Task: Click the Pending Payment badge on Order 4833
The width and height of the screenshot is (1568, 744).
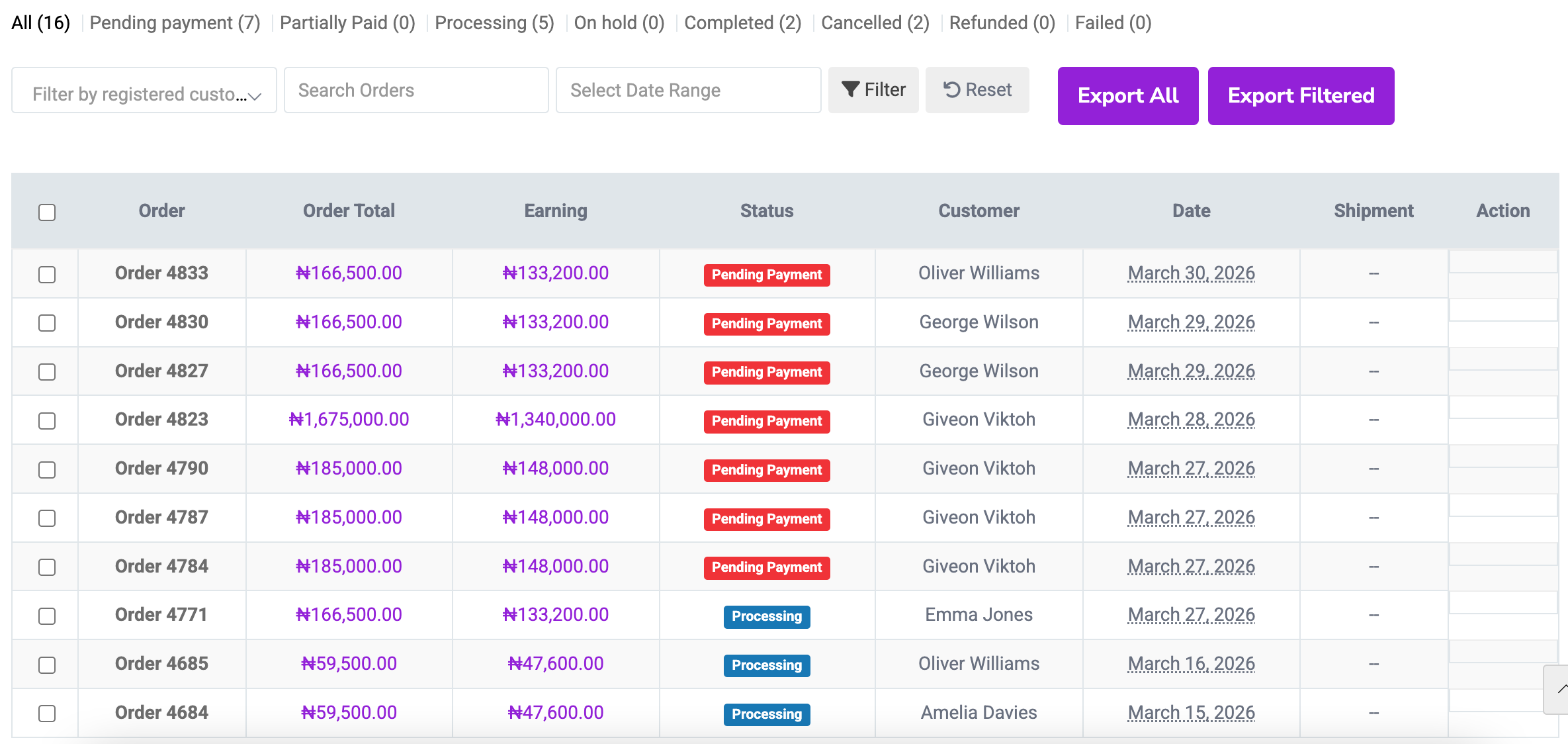Action: pyautogui.click(x=766, y=274)
